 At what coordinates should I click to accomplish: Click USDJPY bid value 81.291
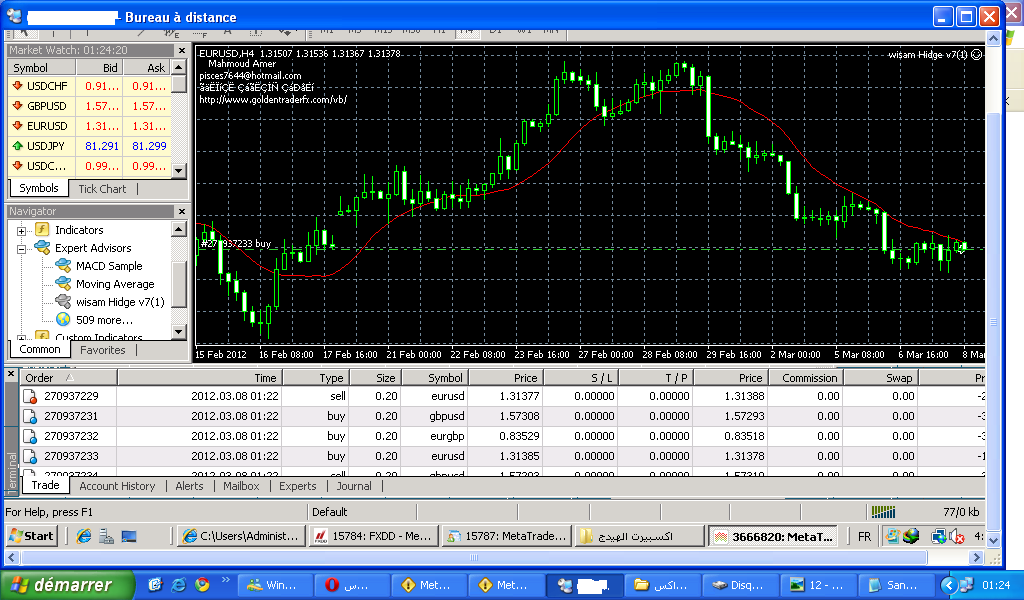pyautogui.click(x=102, y=146)
